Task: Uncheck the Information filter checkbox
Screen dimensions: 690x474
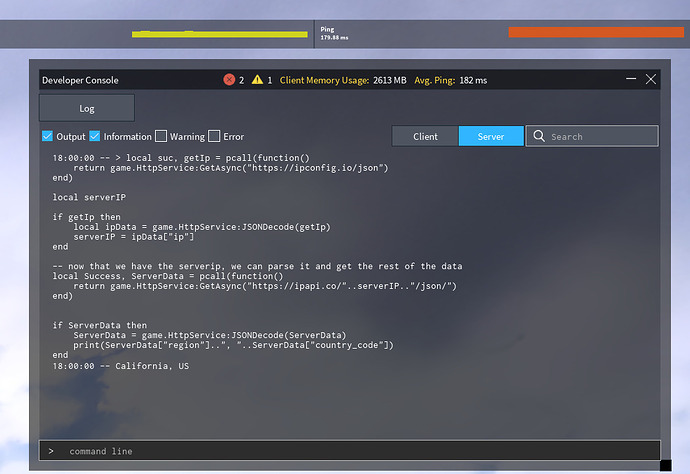Action: point(95,136)
